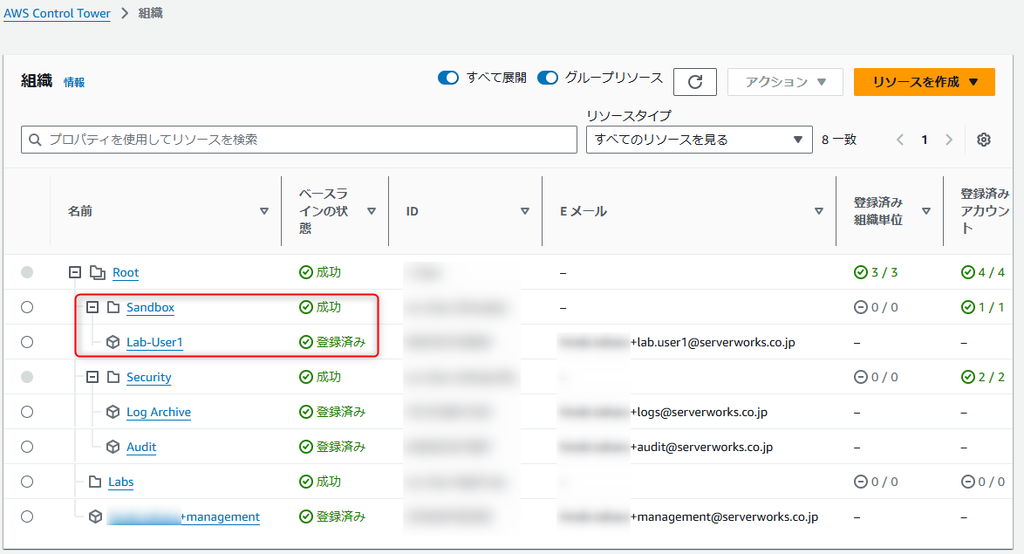Open the Security OU link

click(x=149, y=377)
